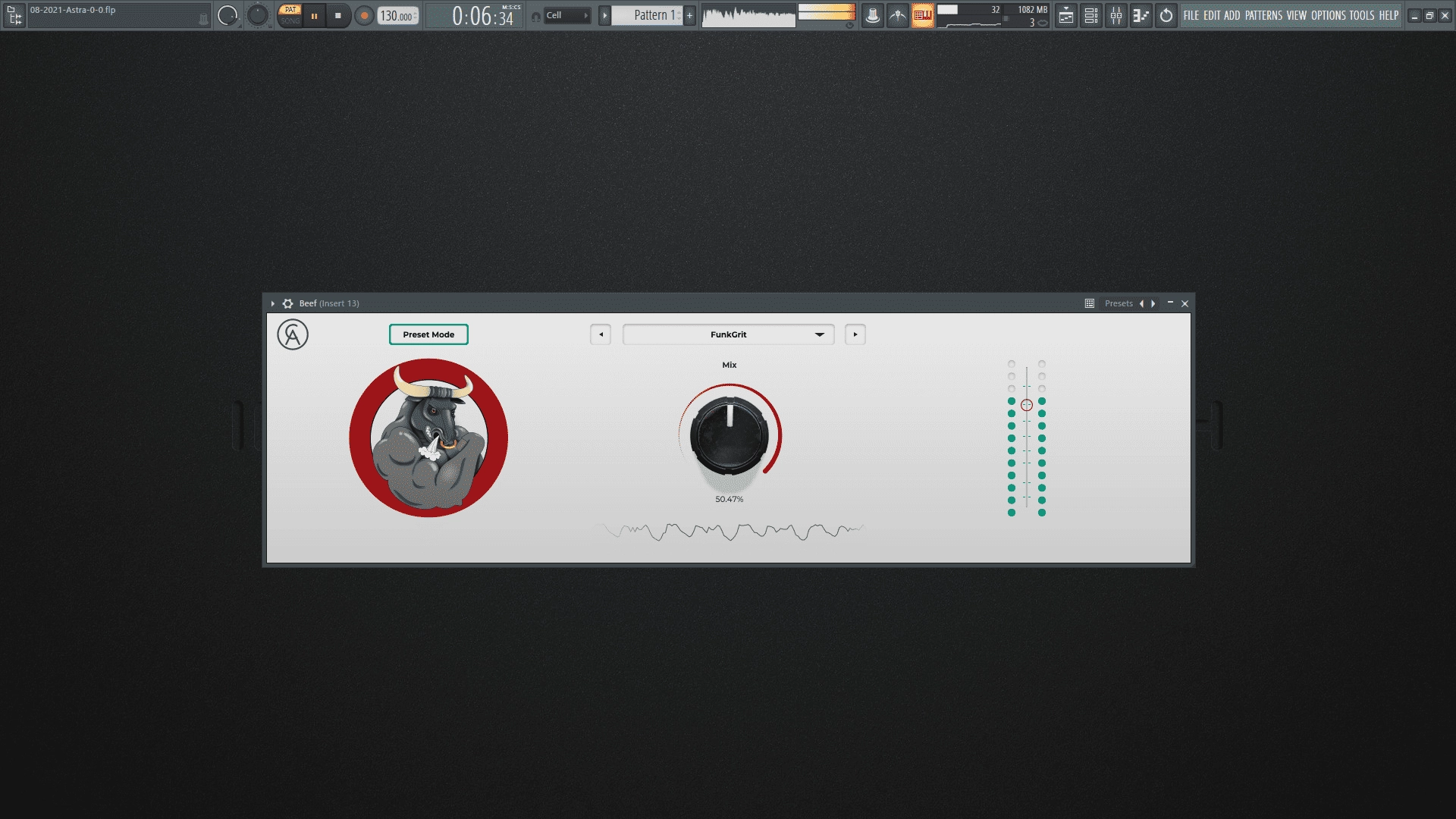Open the Piano Roll icon
Image resolution: width=1456 pixels, height=819 pixels.
(1141, 15)
